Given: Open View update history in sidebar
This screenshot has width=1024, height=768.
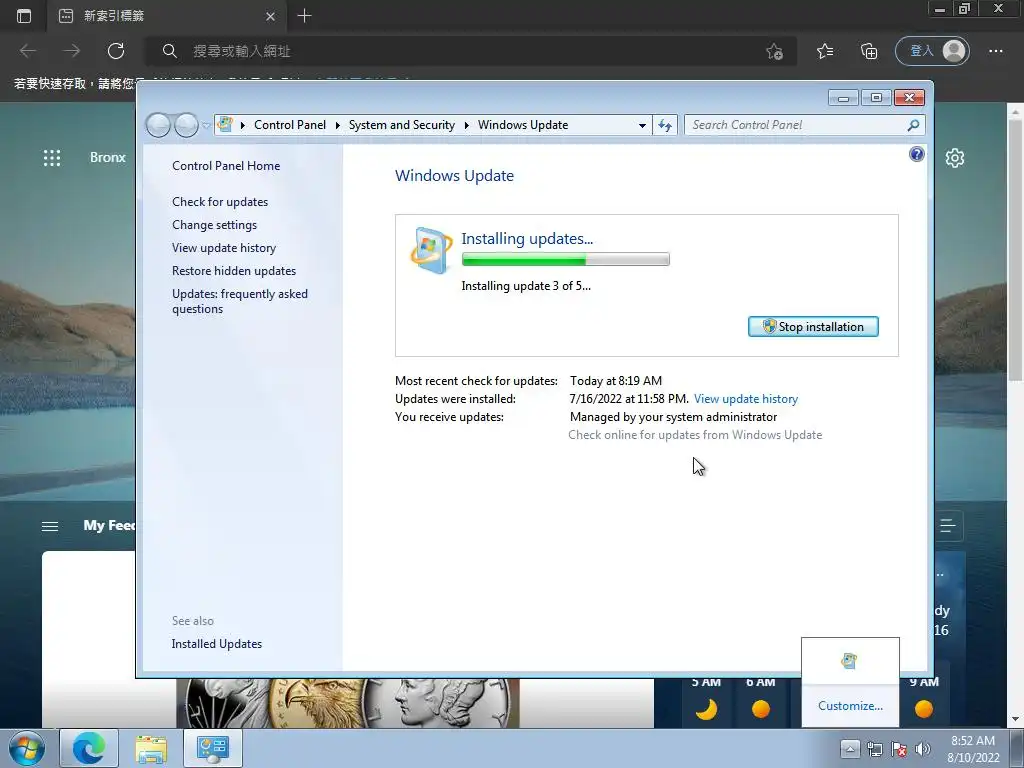Looking at the screenshot, I should pyautogui.click(x=224, y=248).
